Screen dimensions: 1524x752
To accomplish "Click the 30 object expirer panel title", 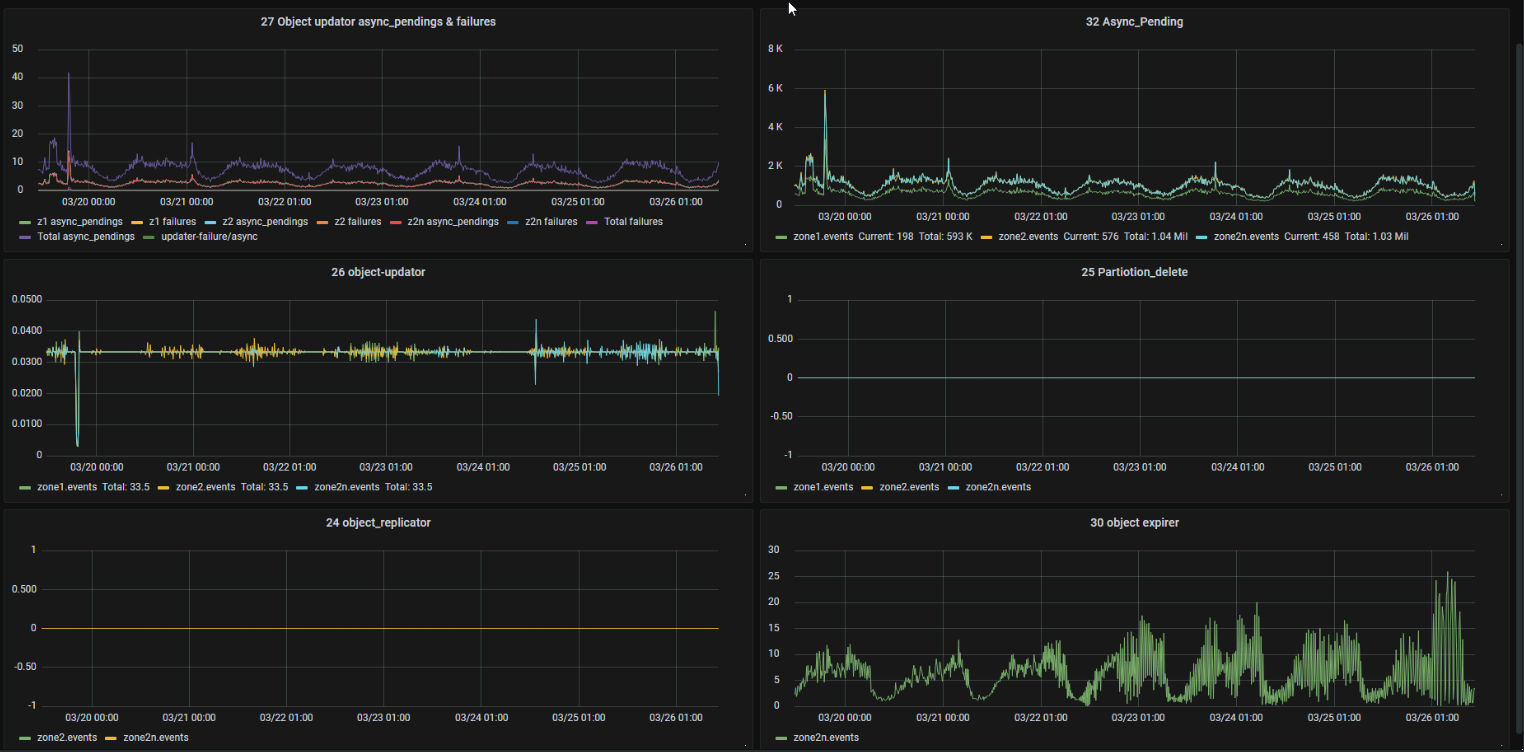I will pyautogui.click(x=1134, y=522).
